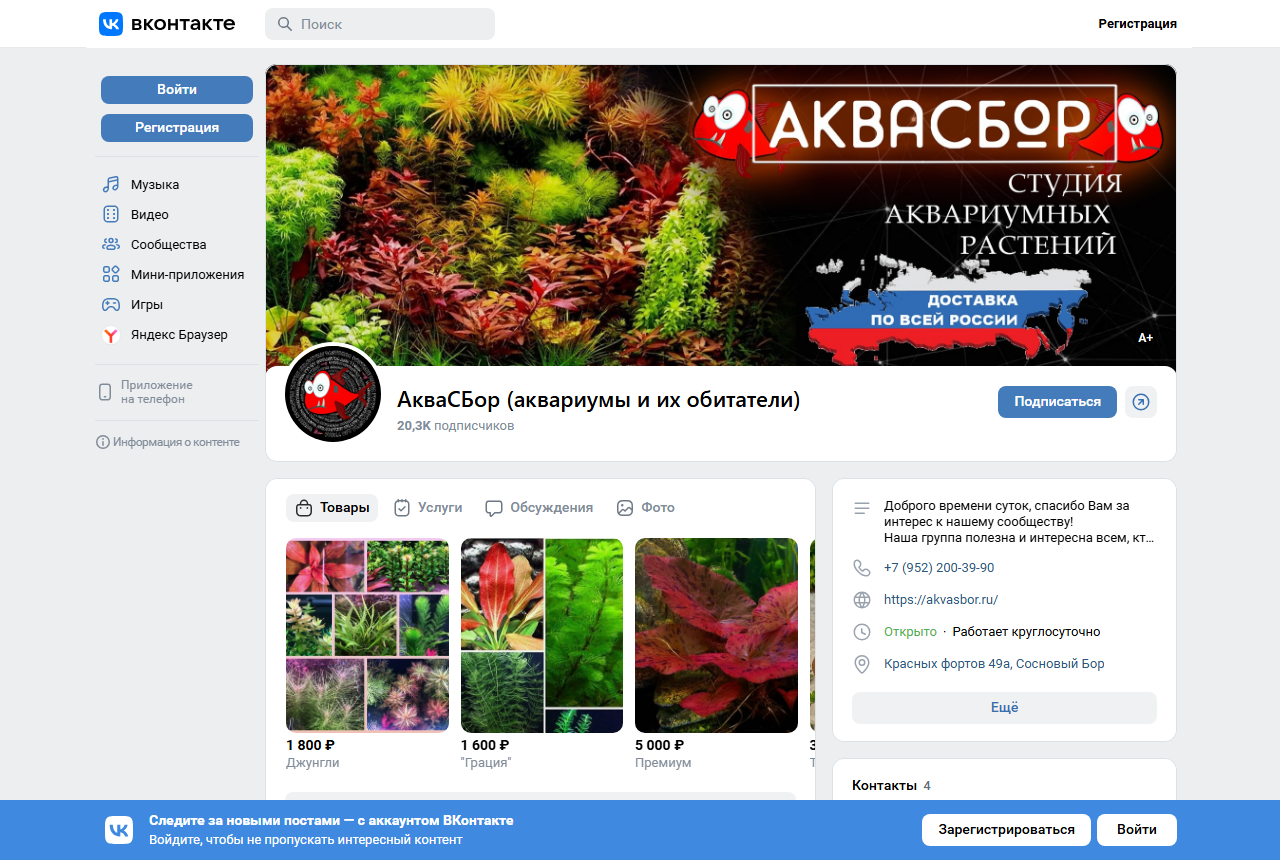
Task: Open the Премиум product thumbnail
Action: click(x=716, y=635)
